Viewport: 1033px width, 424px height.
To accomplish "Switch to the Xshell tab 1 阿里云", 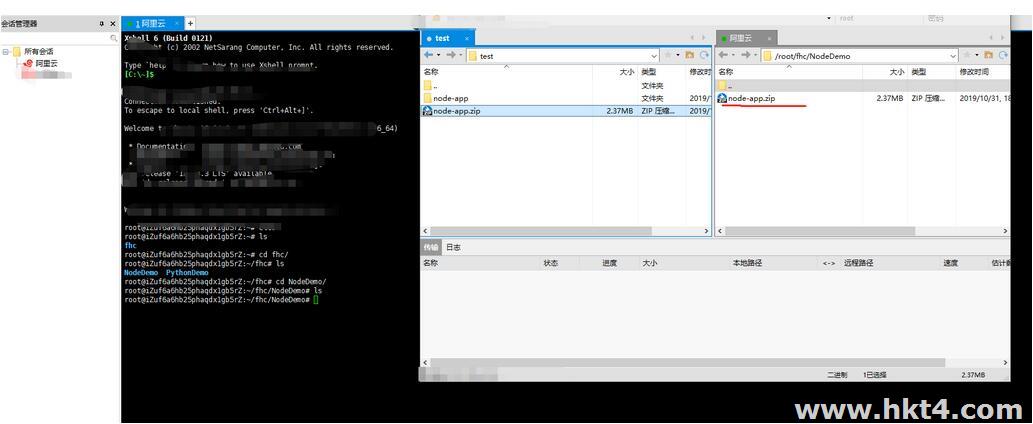I will 151,23.
